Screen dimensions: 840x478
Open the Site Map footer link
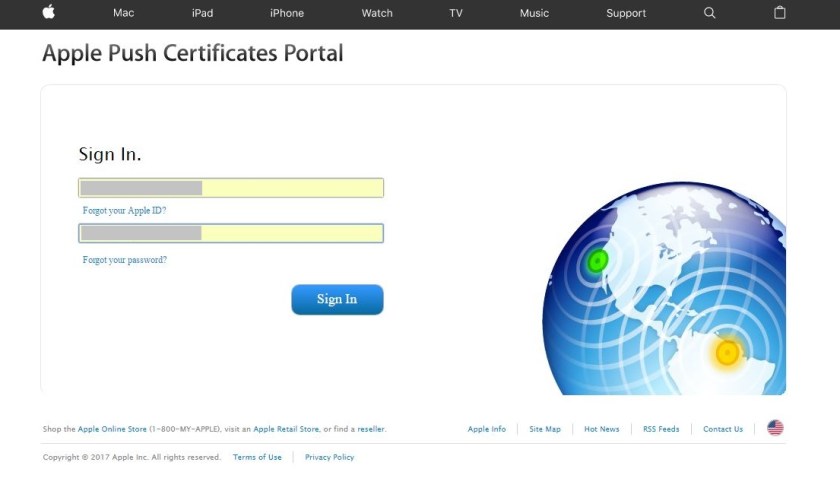click(x=545, y=429)
